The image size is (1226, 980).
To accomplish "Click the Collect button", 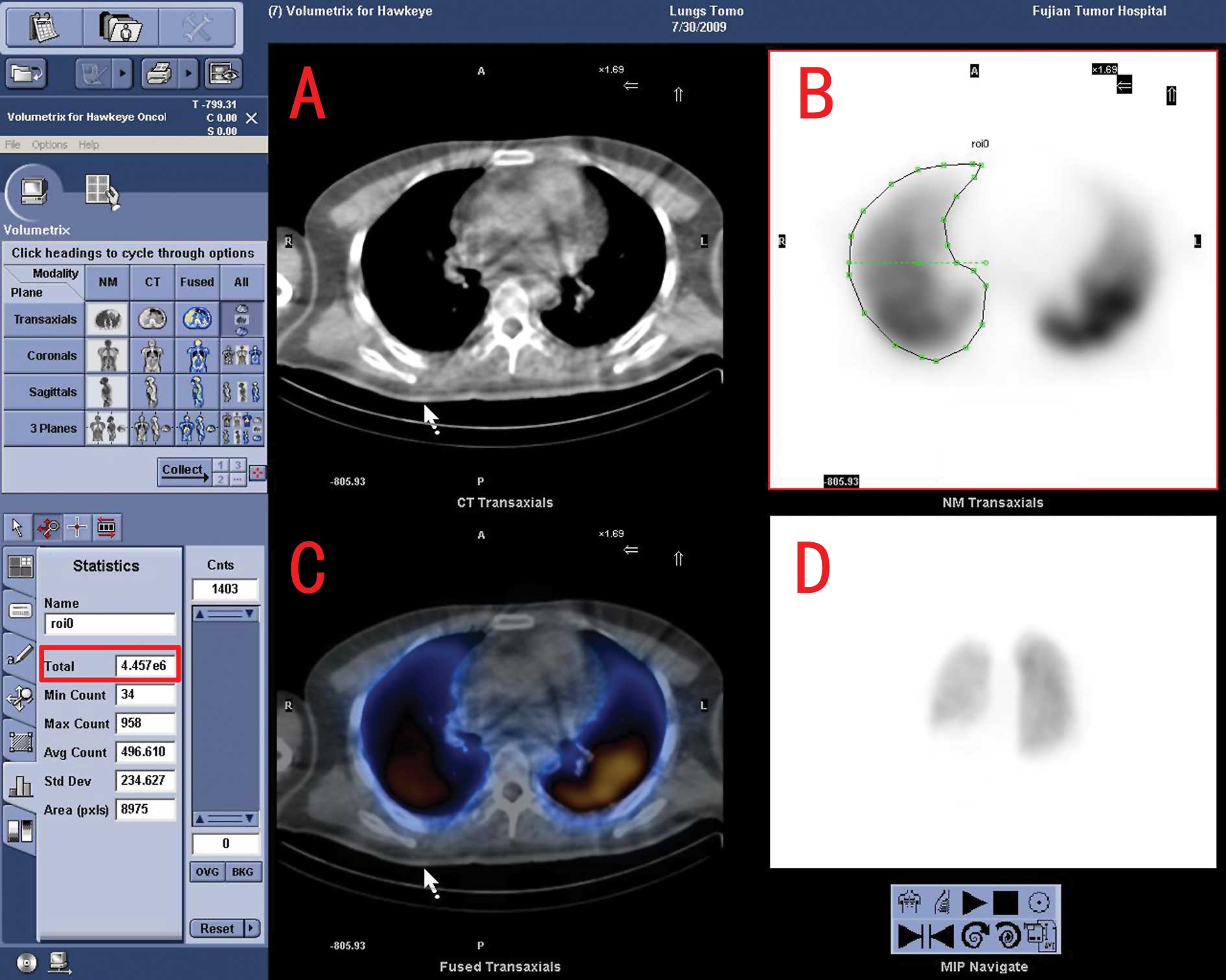I will 184,471.
